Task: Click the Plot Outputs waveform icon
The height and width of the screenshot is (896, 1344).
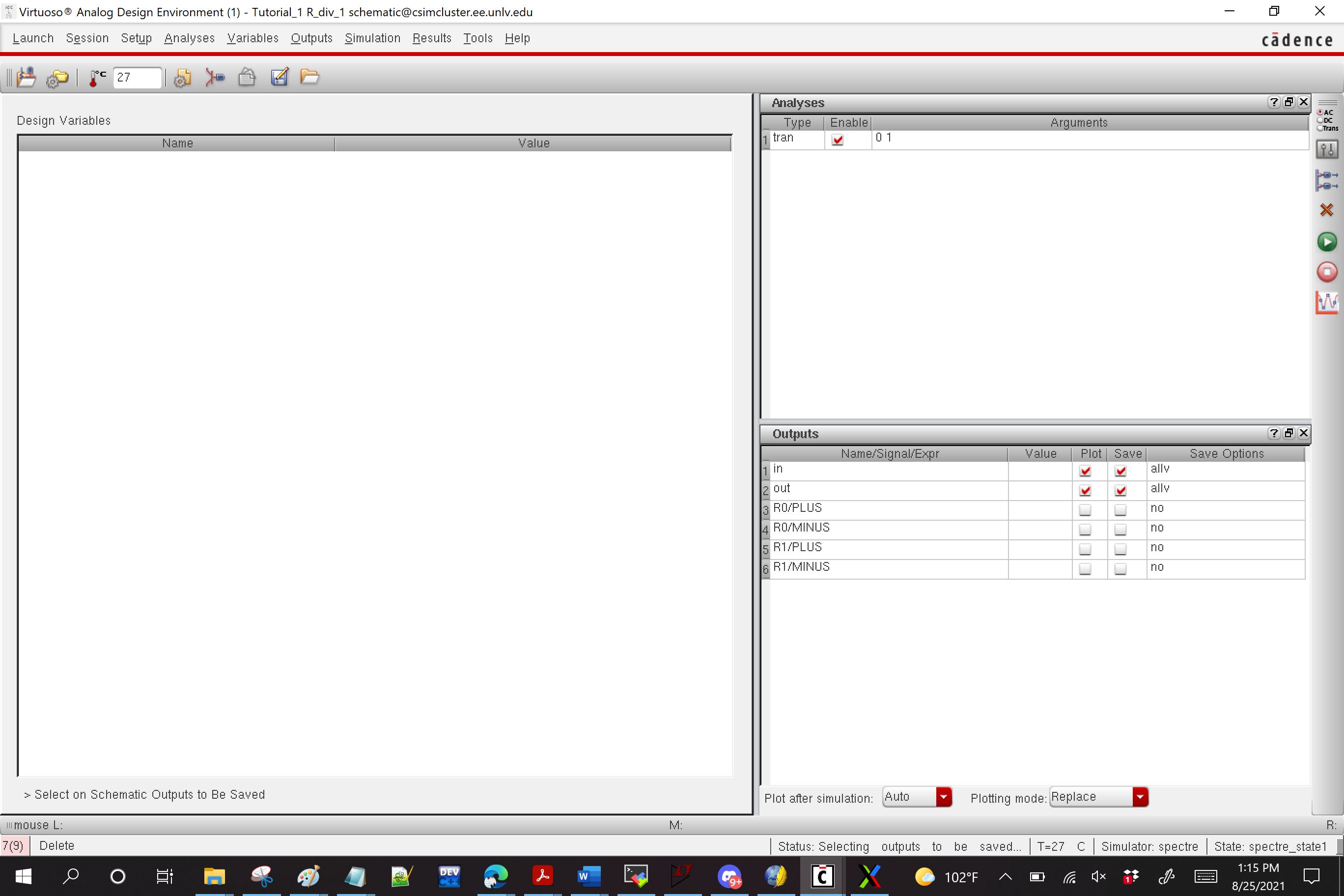Action: [1326, 302]
